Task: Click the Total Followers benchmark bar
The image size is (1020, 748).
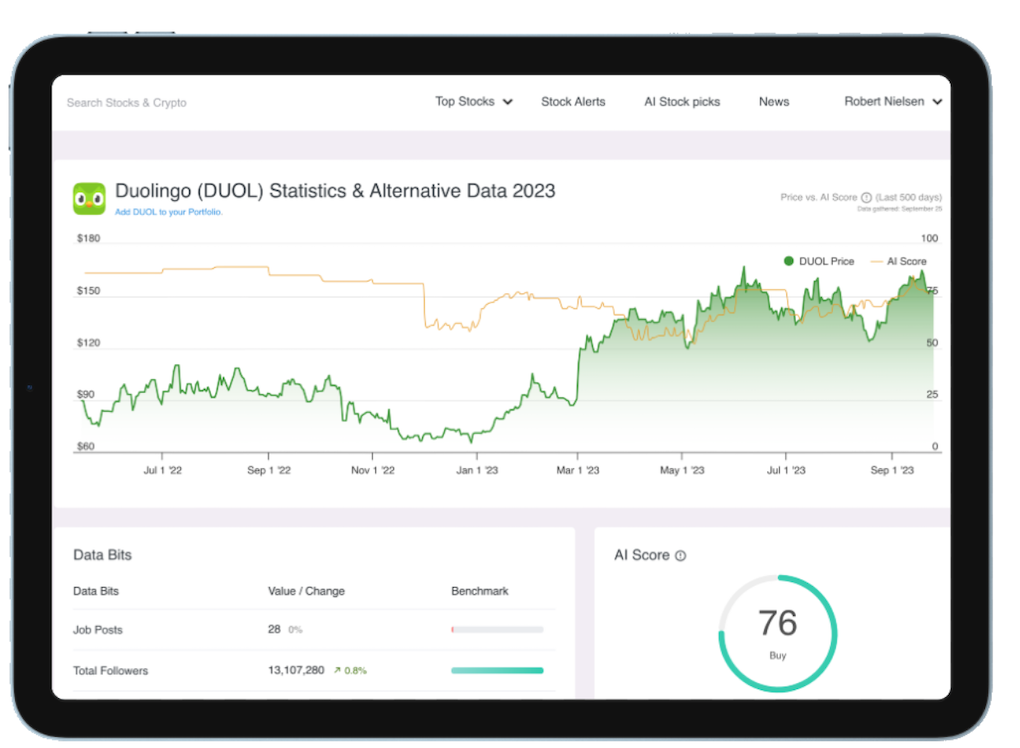Action: pos(497,671)
